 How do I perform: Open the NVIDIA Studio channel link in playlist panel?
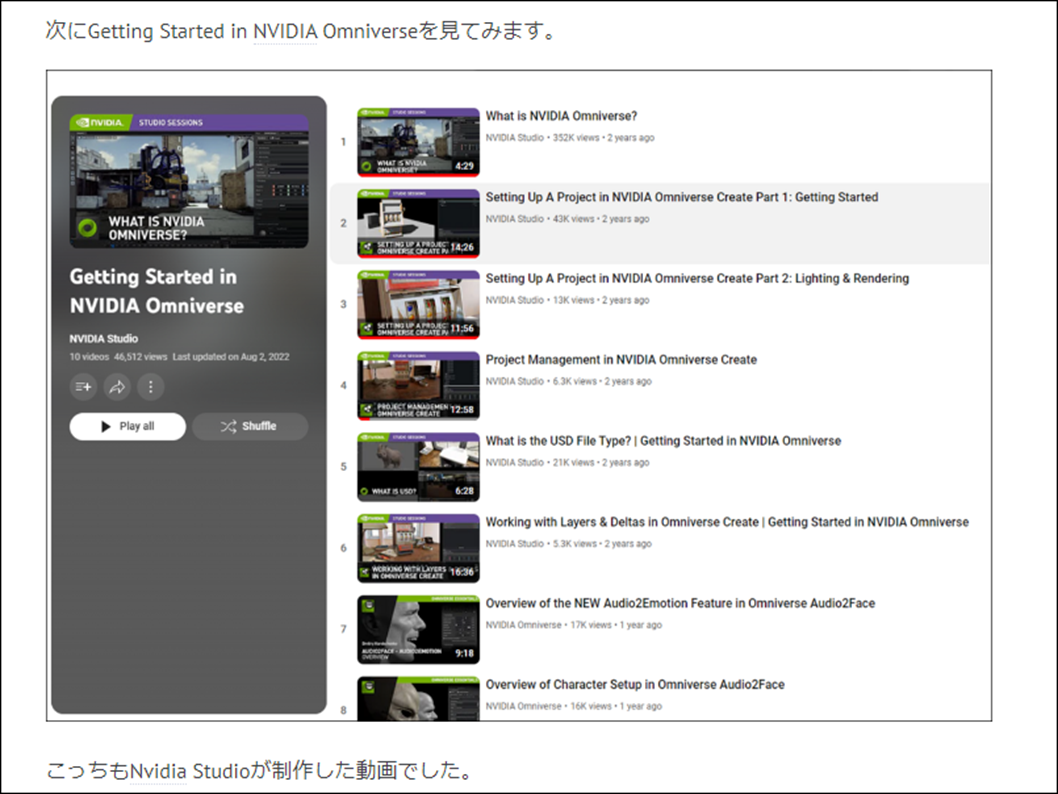103,339
